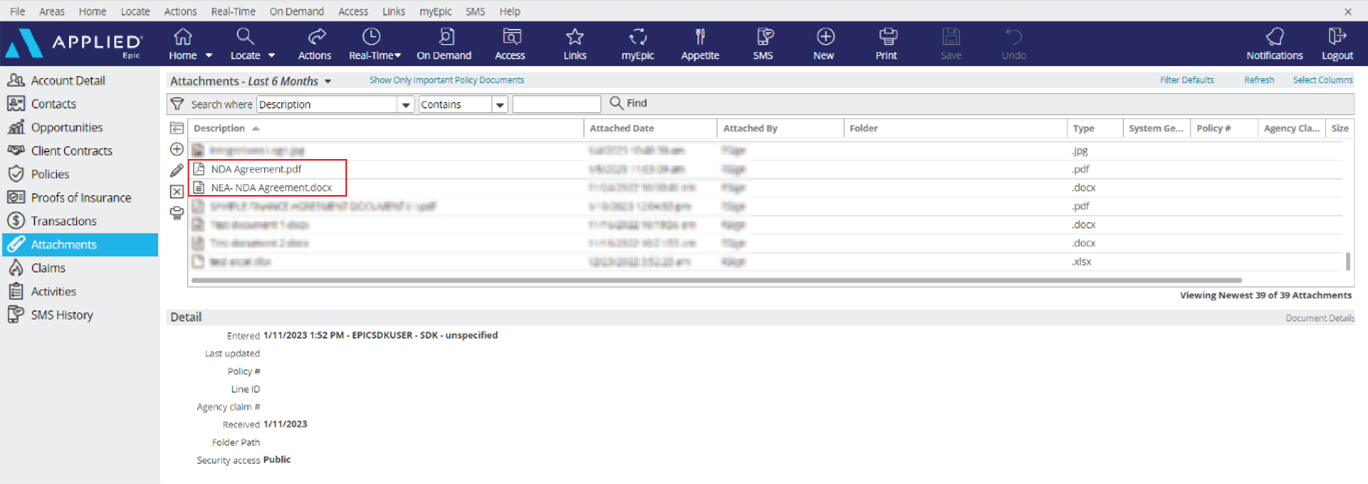Select Policies in the left sidebar
Screen dimensions: 1368x484
pos(52,174)
